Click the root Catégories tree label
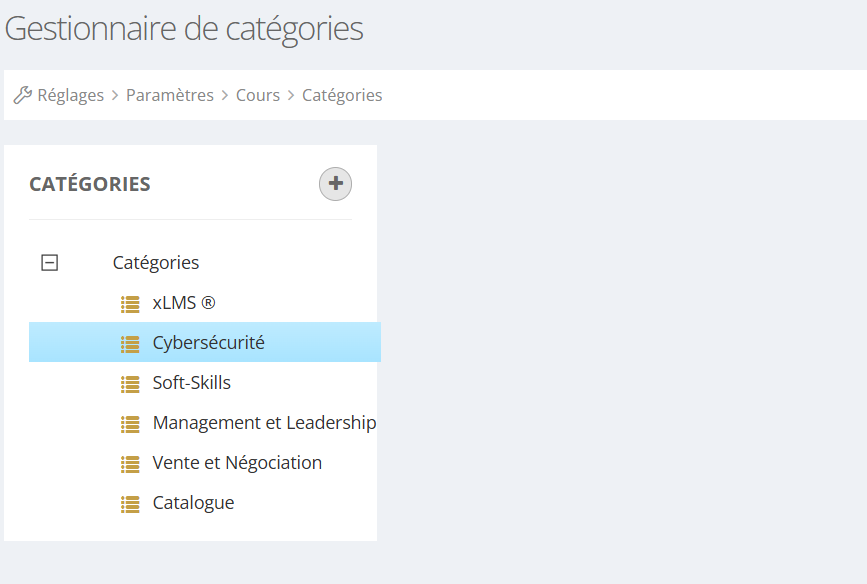 tap(156, 263)
